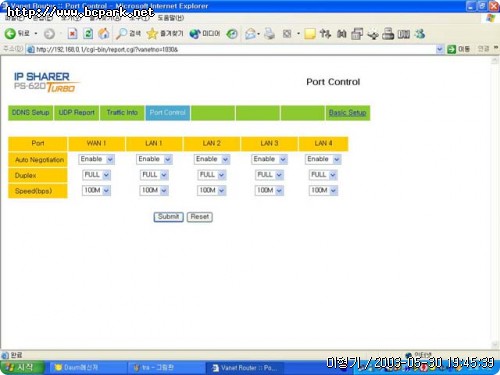
Task: Open the Windows Start button
Action: coord(22,367)
